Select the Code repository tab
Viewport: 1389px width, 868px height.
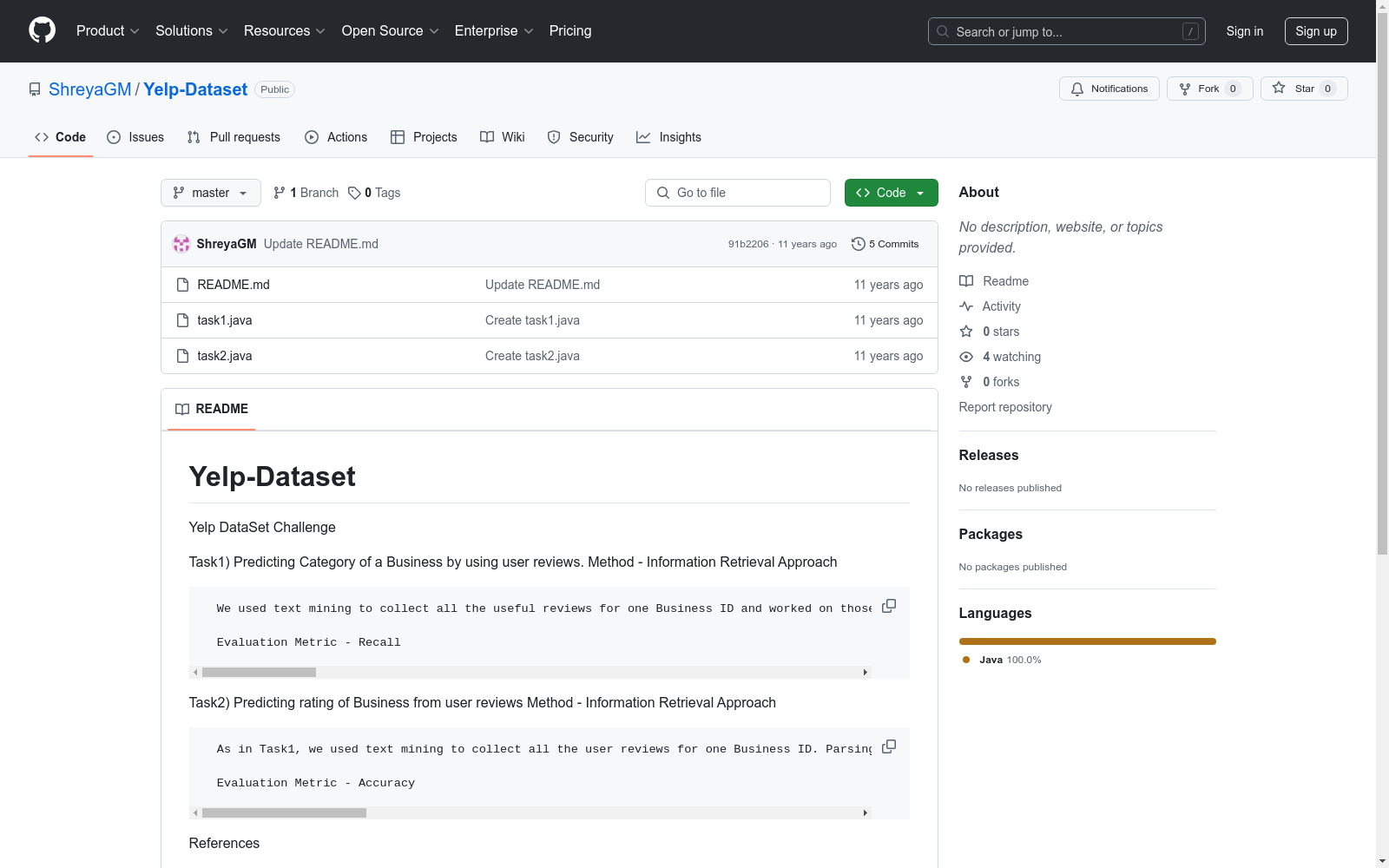tap(61, 137)
